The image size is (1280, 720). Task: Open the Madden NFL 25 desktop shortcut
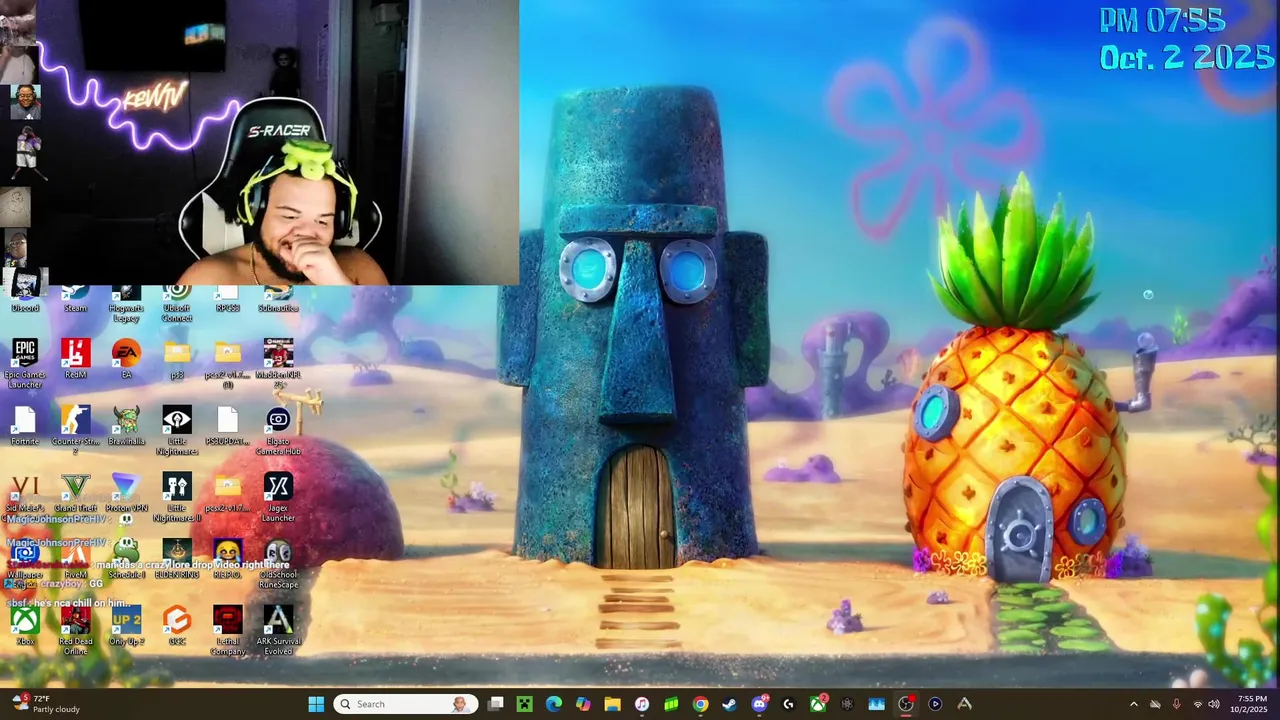tap(278, 363)
